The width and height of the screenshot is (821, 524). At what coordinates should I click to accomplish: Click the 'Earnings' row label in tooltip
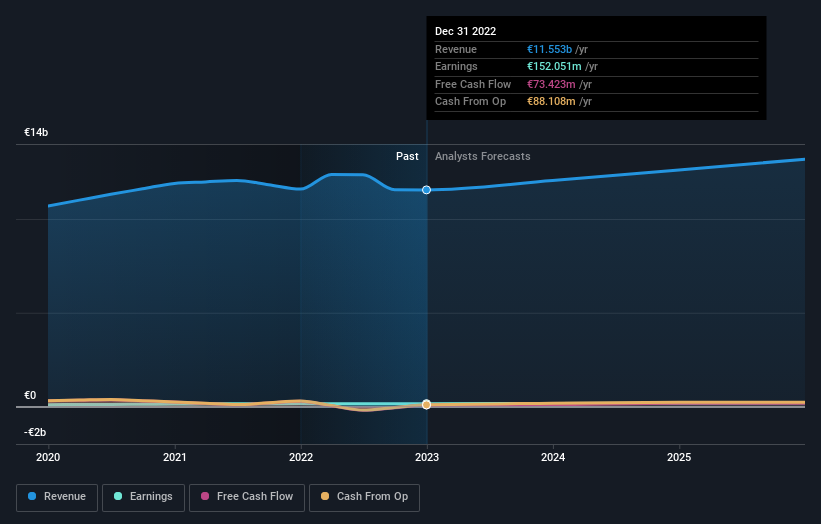click(456, 66)
